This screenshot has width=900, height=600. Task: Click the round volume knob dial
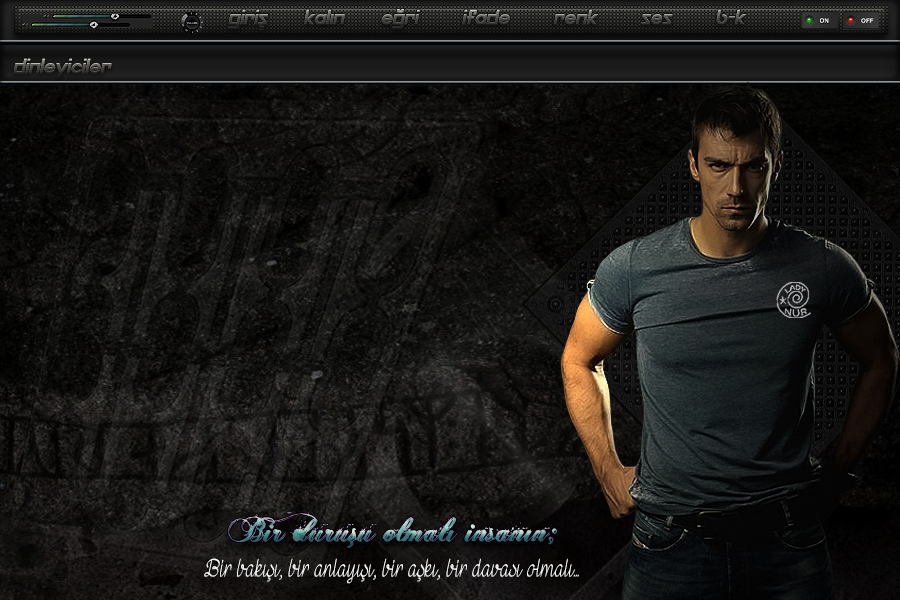(x=192, y=22)
